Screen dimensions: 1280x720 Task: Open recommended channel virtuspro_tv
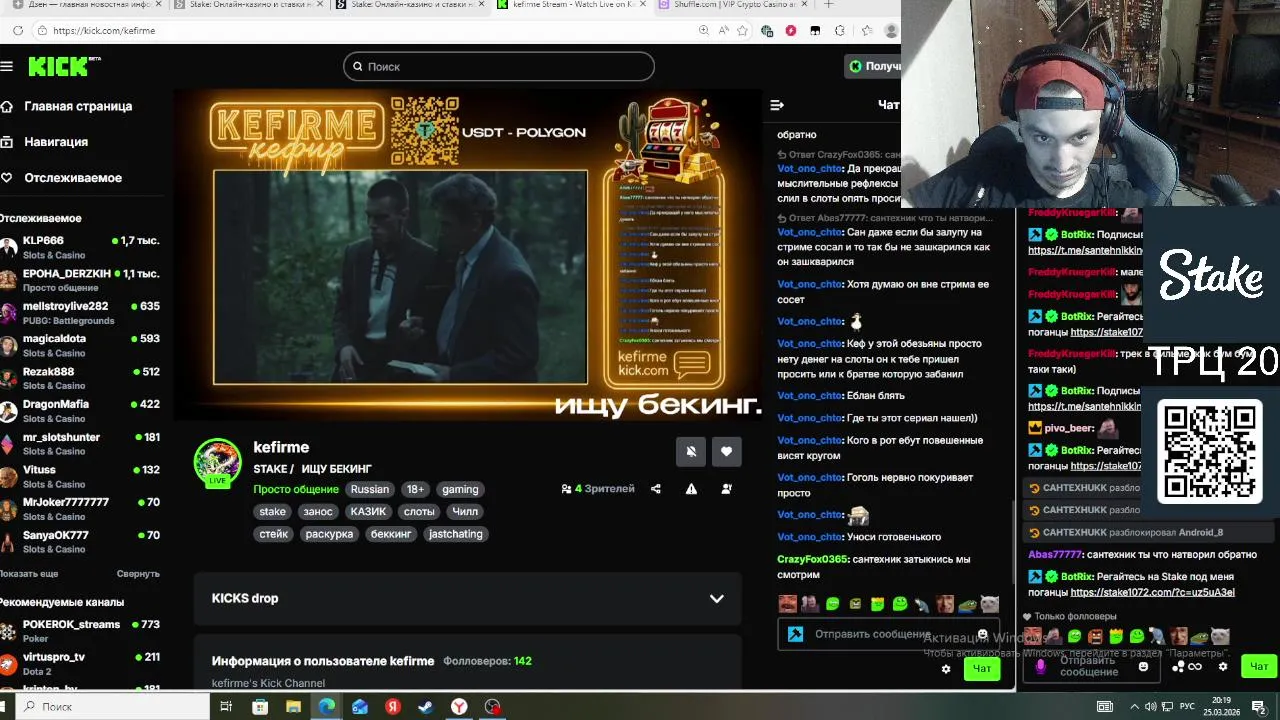80,664
